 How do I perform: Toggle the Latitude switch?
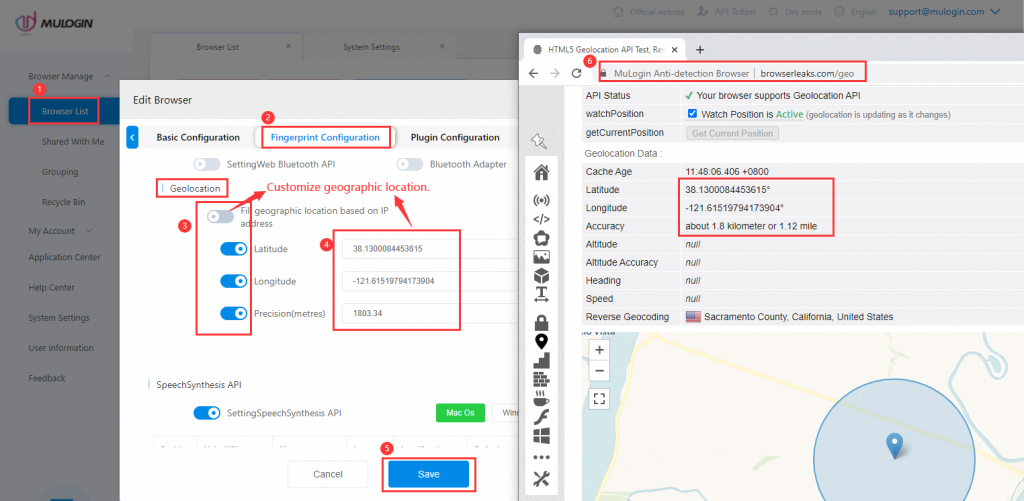[233, 249]
